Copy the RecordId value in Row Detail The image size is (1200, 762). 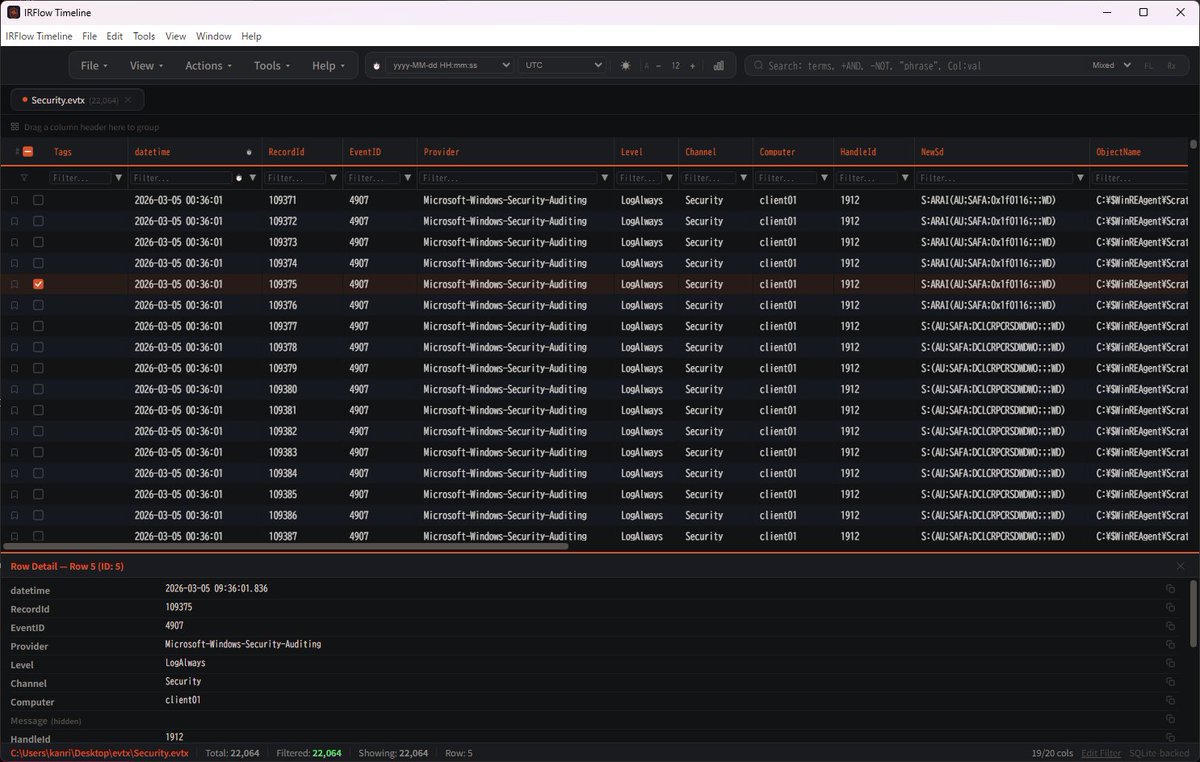point(1171,609)
